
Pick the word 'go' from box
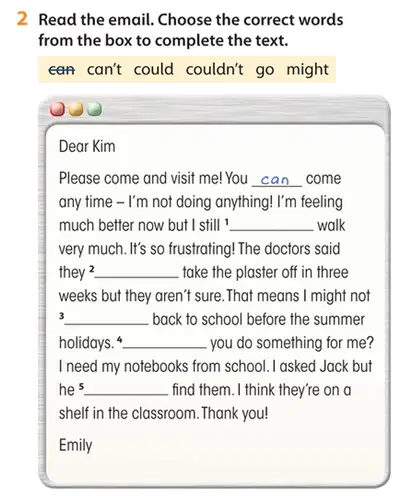[x=265, y=71]
